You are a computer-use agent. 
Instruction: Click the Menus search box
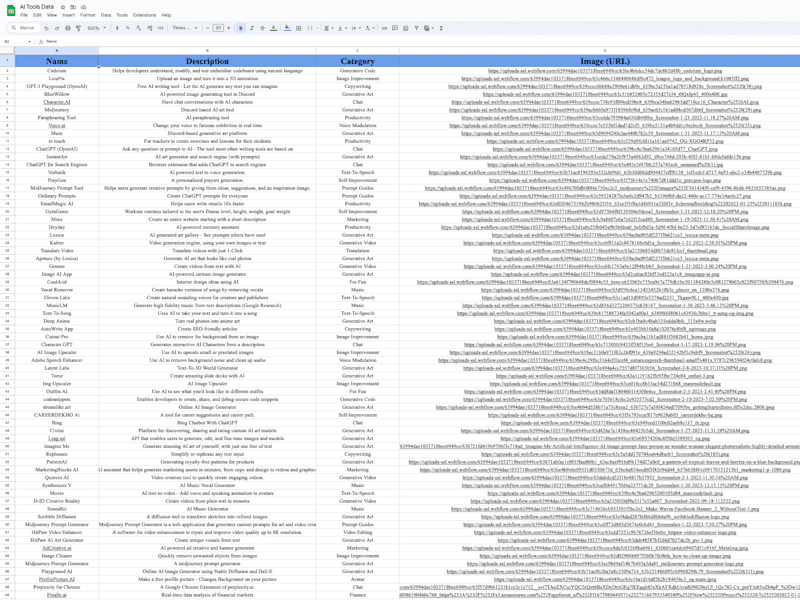click(23, 28)
